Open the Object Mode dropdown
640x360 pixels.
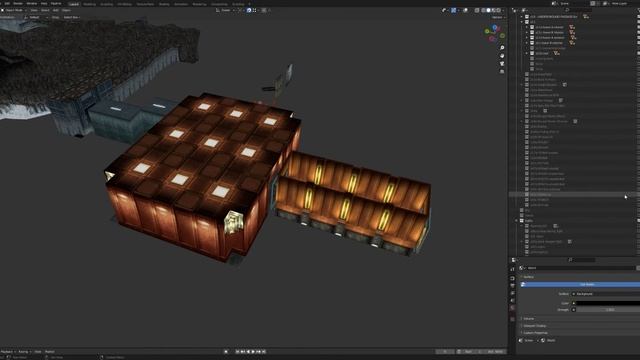pos(13,10)
